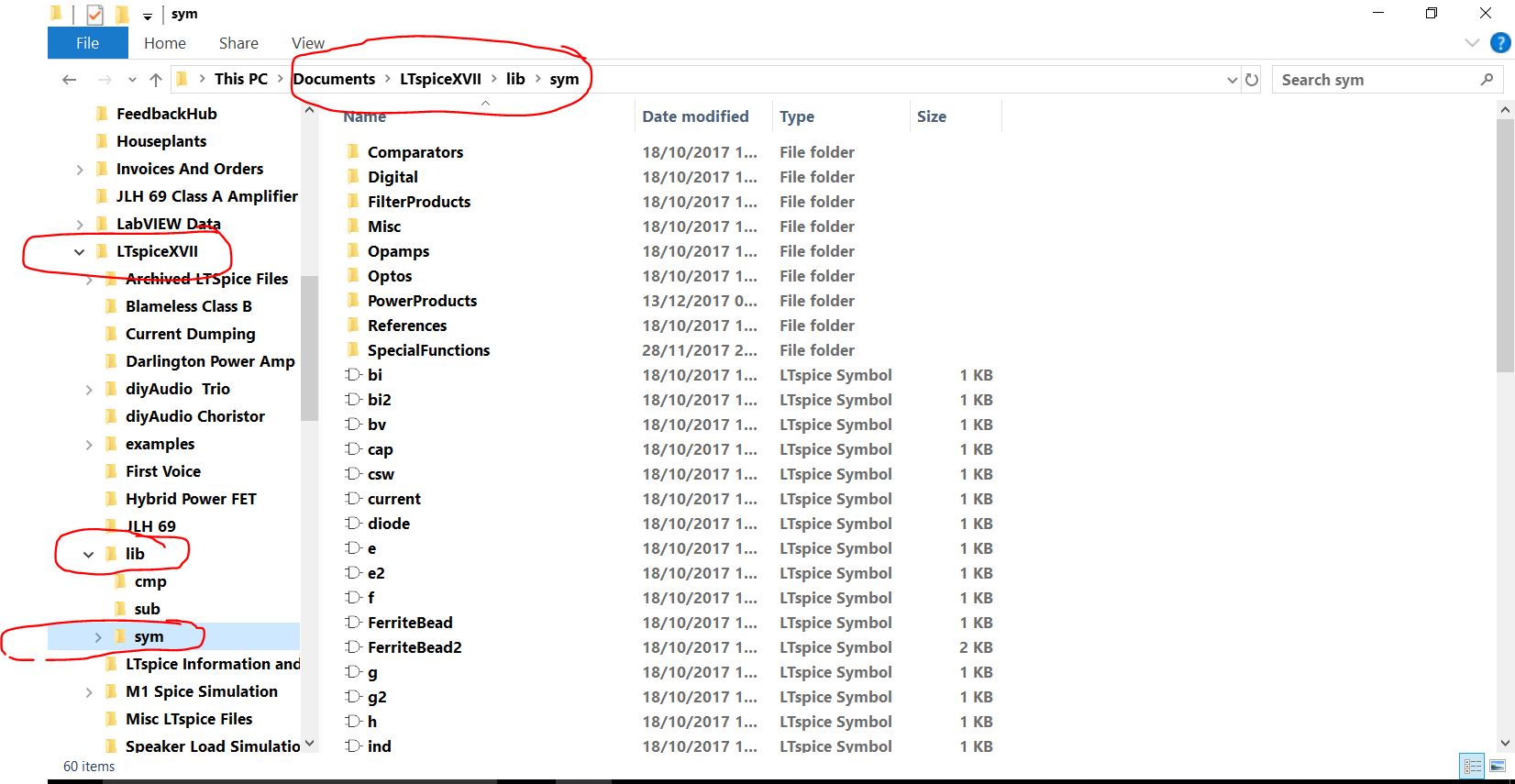The width and height of the screenshot is (1515, 784).
Task: Select the sub subfolder in tree
Action: coord(147,609)
